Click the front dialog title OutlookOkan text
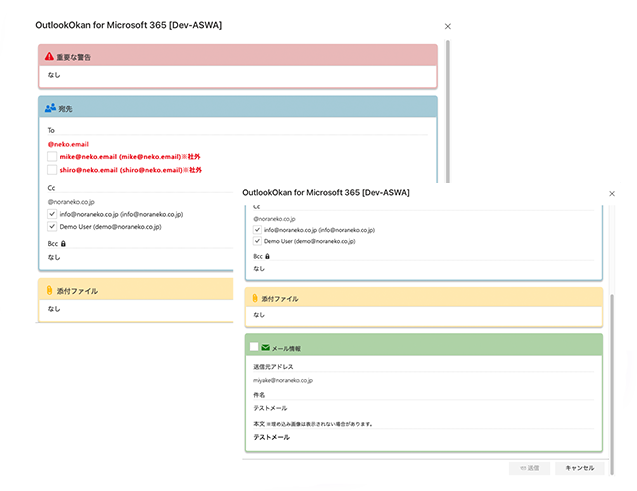 point(326,193)
